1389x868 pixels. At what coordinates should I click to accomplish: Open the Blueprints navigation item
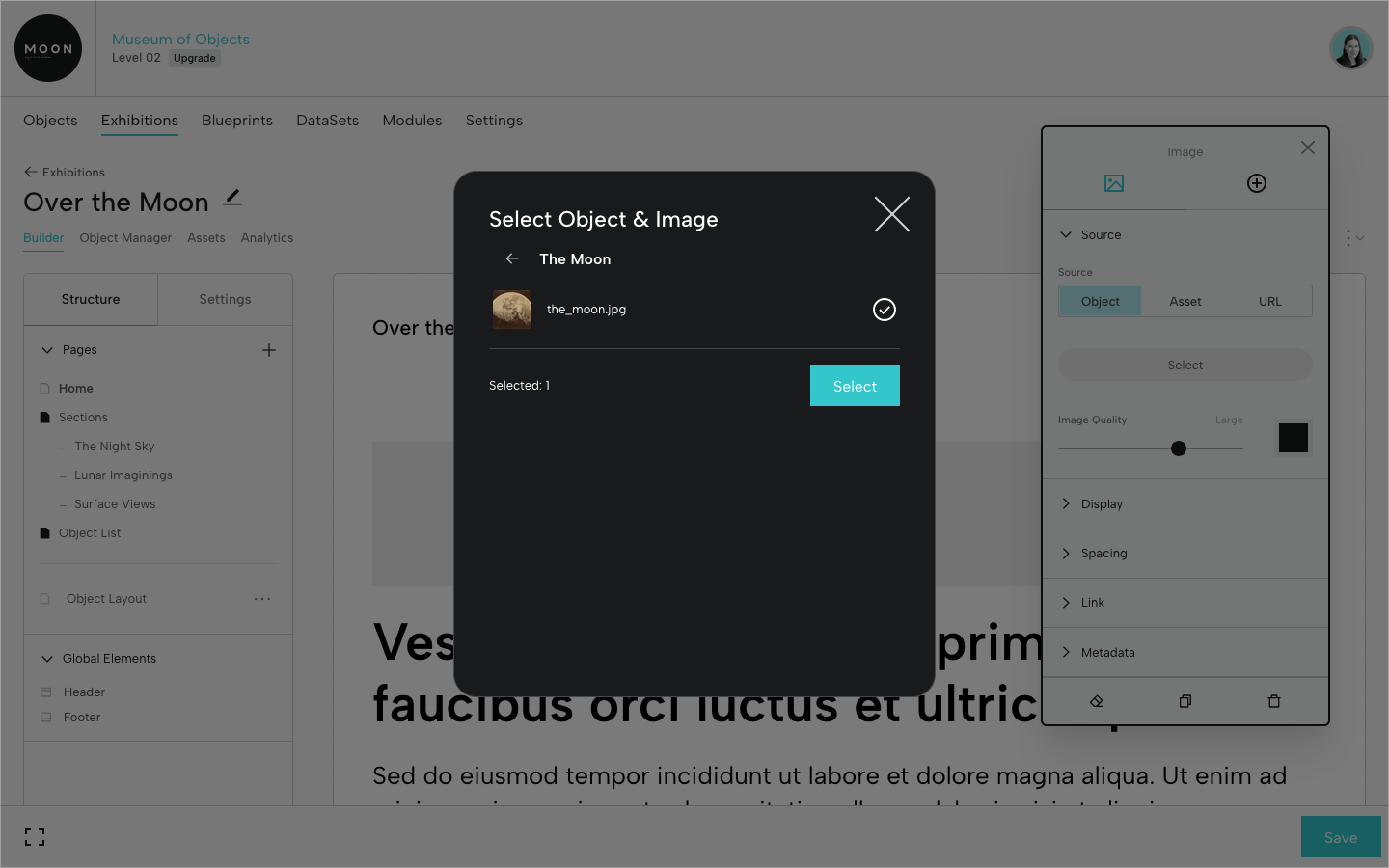[x=236, y=120]
